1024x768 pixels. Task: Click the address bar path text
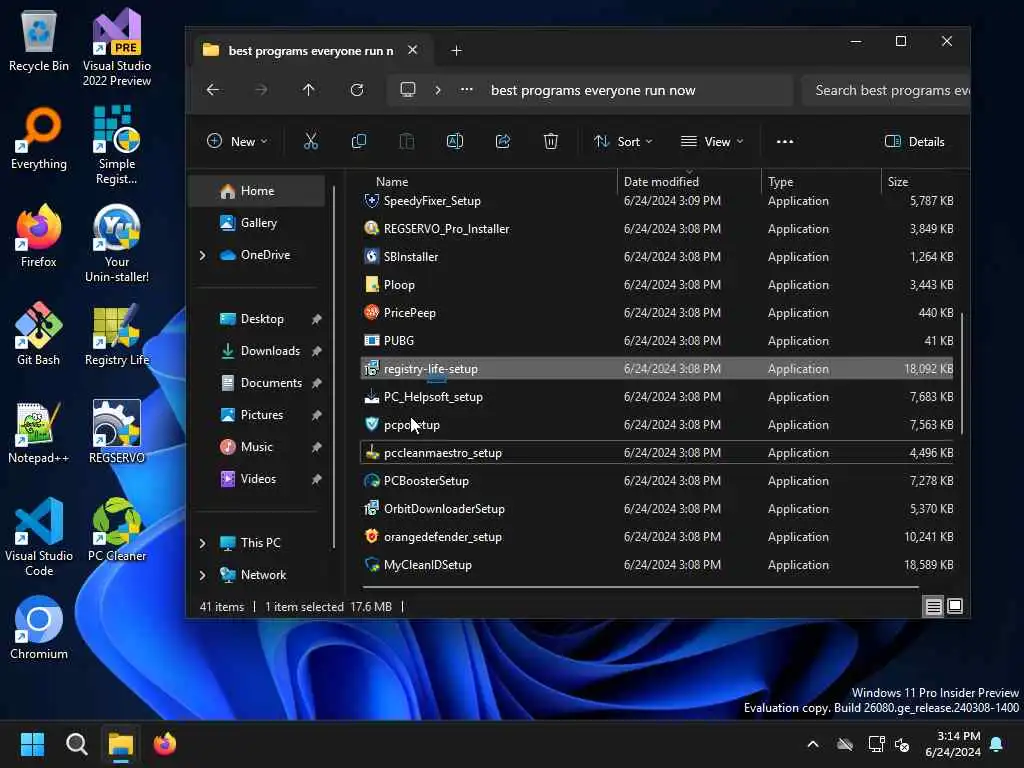[593, 90]
